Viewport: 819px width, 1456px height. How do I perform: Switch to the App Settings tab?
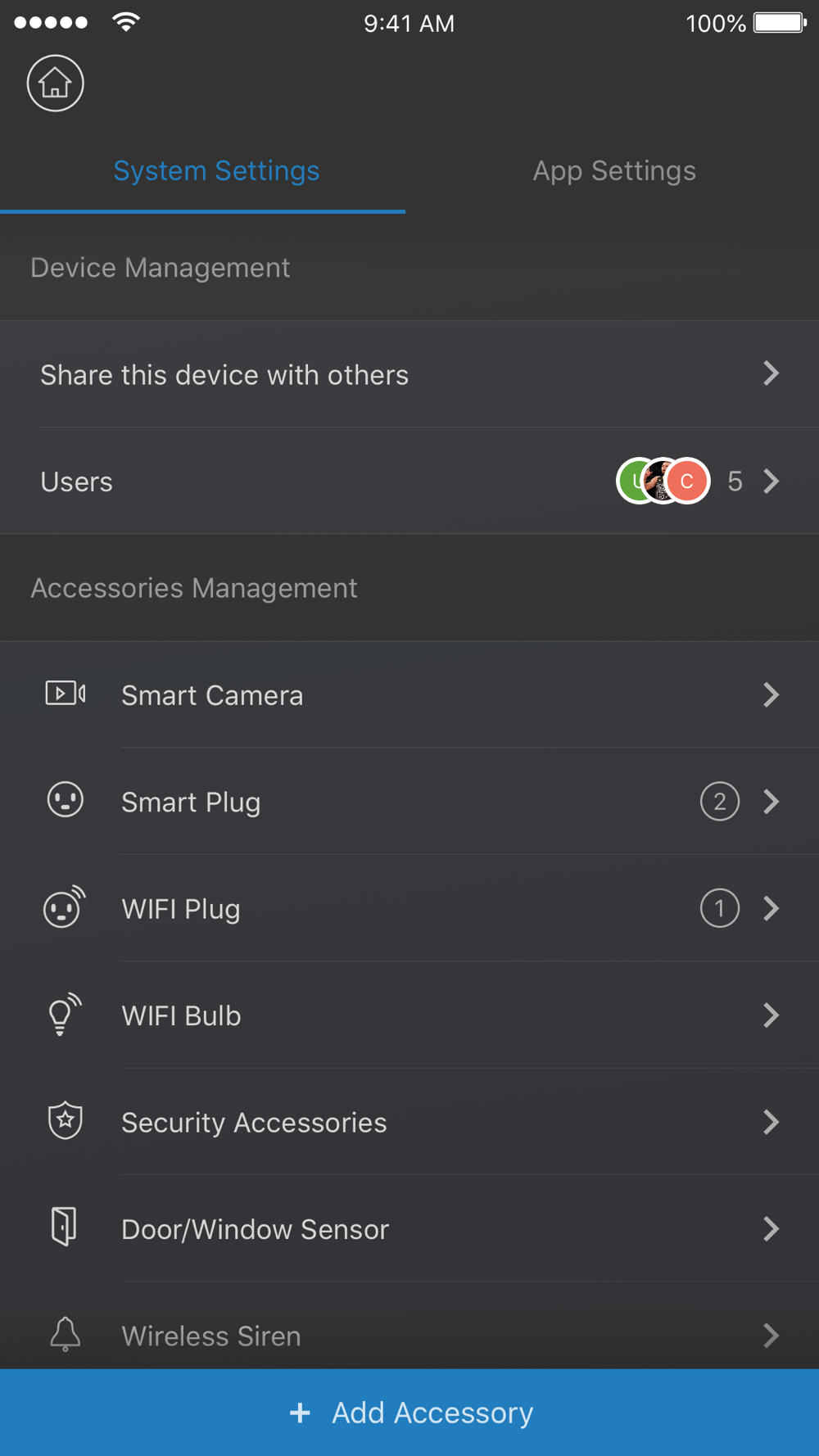coord(614,171)
